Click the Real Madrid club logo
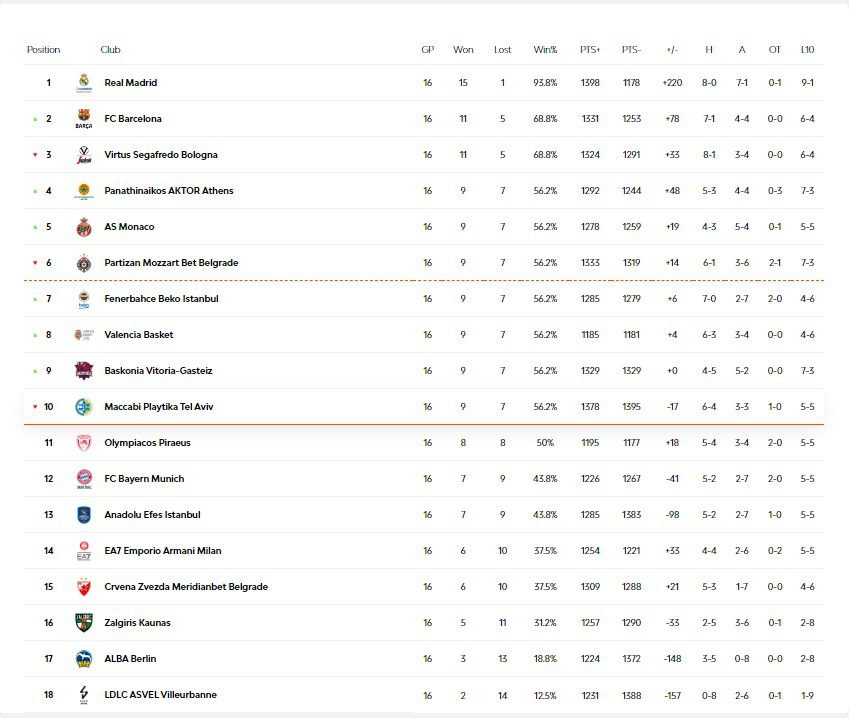 (84, 83)
